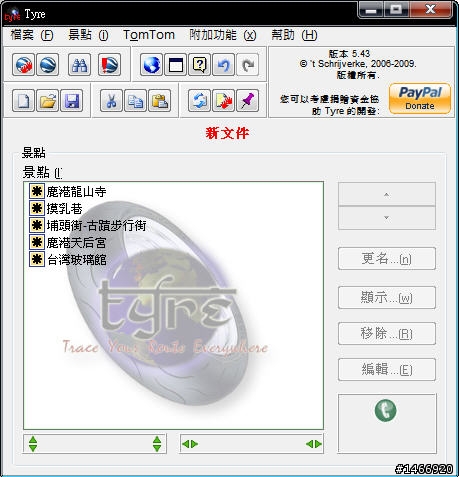Click the left green vertical arrows control
Screen dimensions: 459x477
[33, 444]
